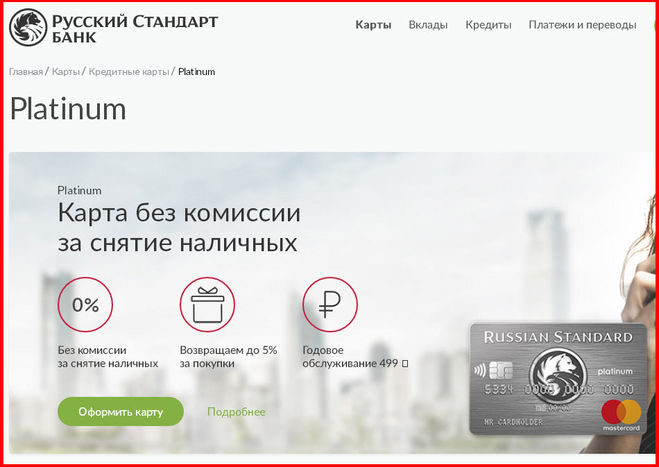The height and width of the screenshot is (467, 659).
Task: Click MR CARDHOLDER name on the card
Action: (513, 422)
